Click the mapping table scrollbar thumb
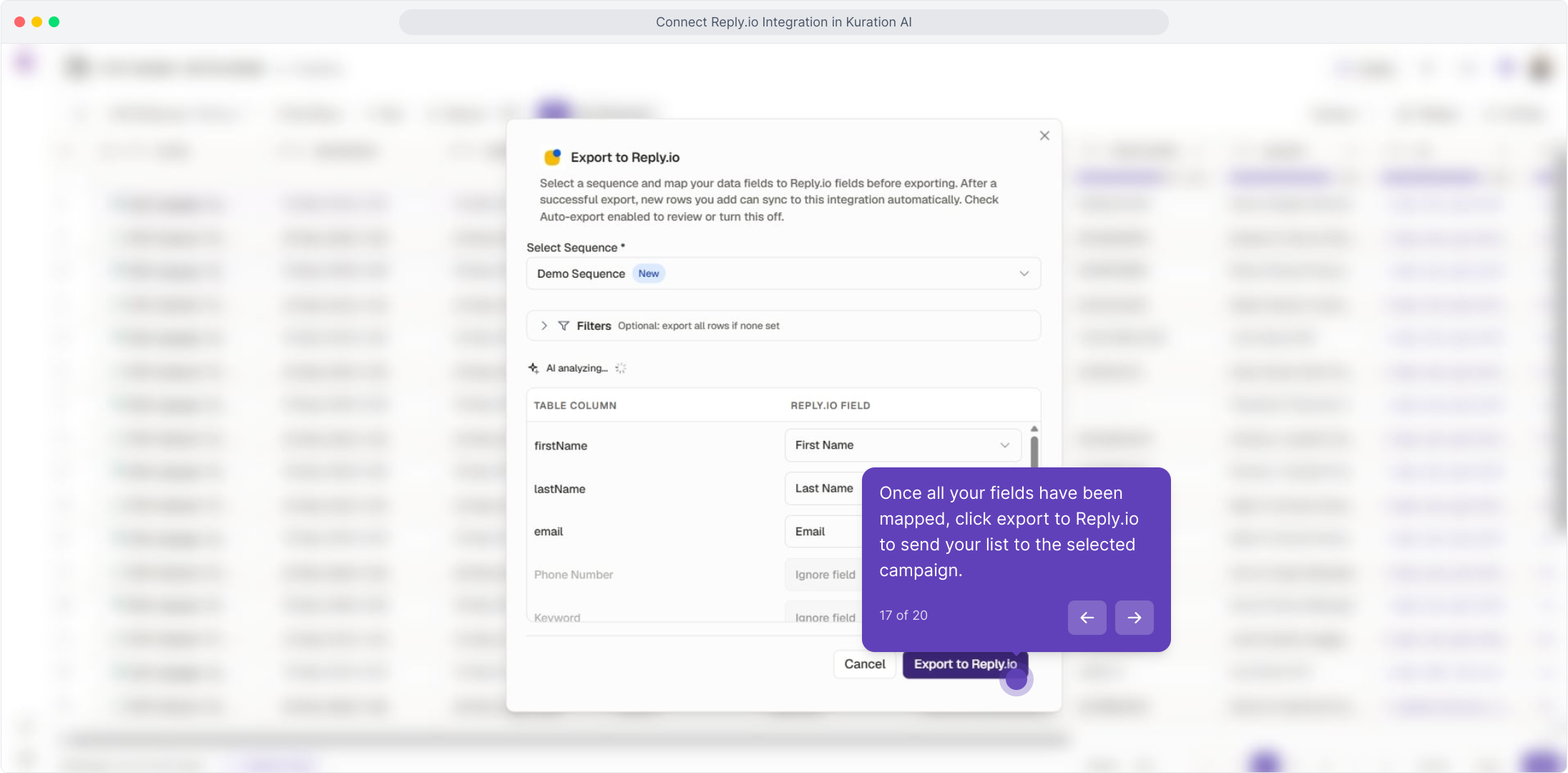This screenshot has width=1568, height=773. tap(1034, 452)
